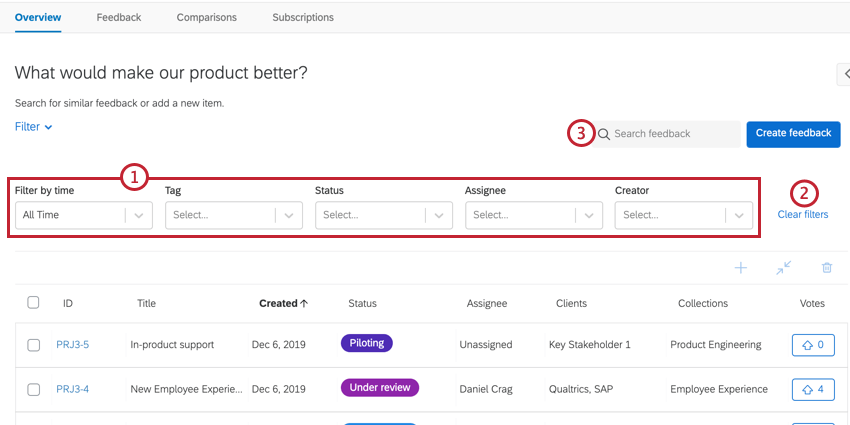Viewport: 850px width, 425px height.
Task: Click the Clear filters link
Action: (802, 214)
